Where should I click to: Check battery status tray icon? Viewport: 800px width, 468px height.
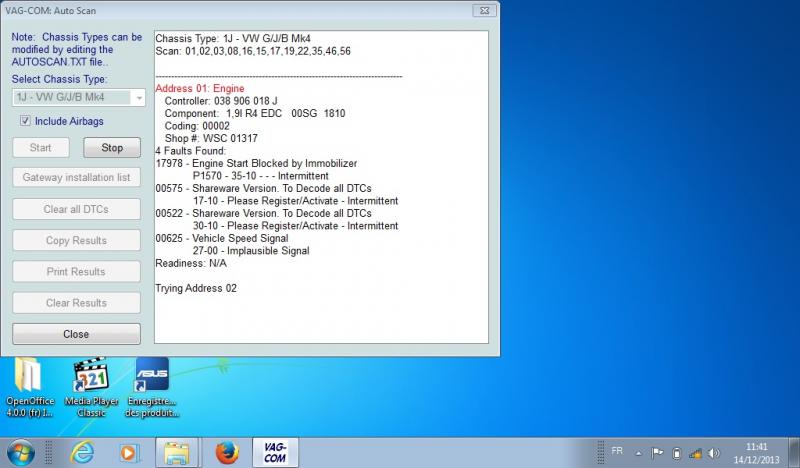[677, 453]
